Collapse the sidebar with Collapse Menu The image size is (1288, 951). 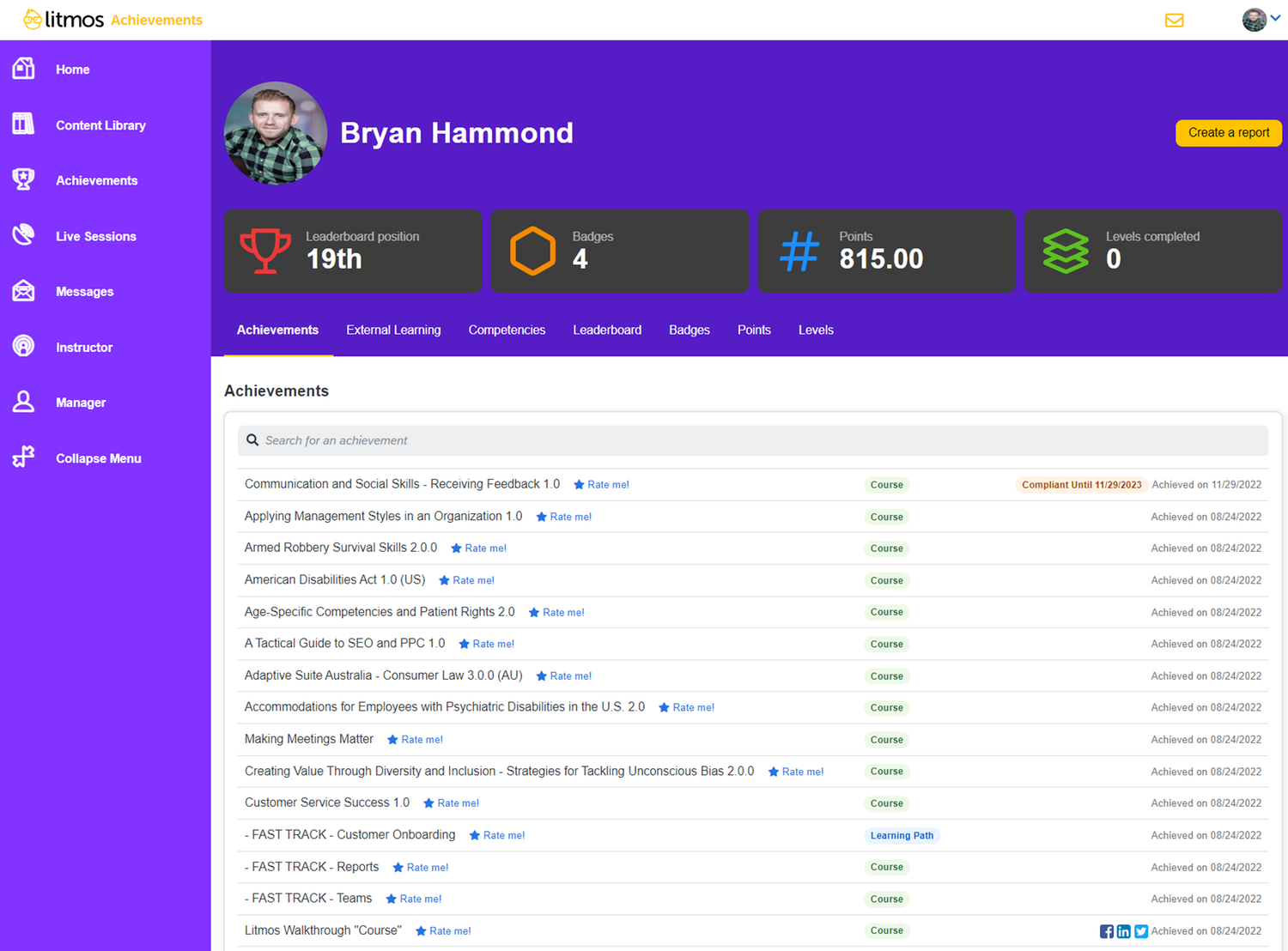[x=98, y=458]
